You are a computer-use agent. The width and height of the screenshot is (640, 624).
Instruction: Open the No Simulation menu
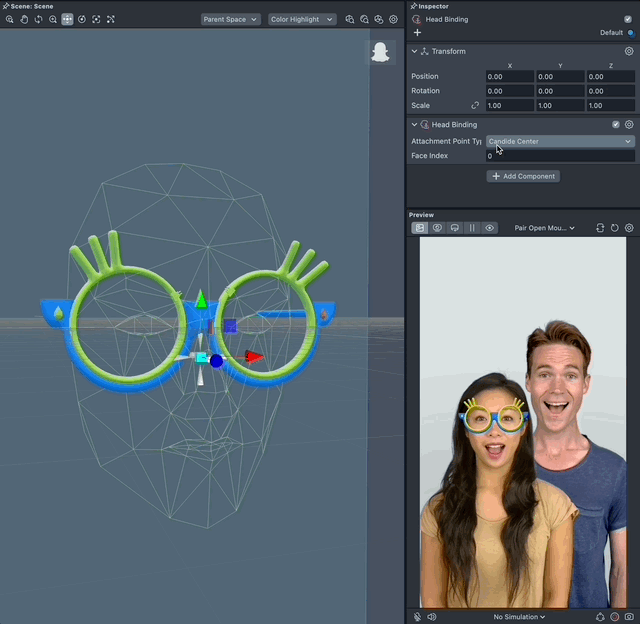[x=519, y=617]
